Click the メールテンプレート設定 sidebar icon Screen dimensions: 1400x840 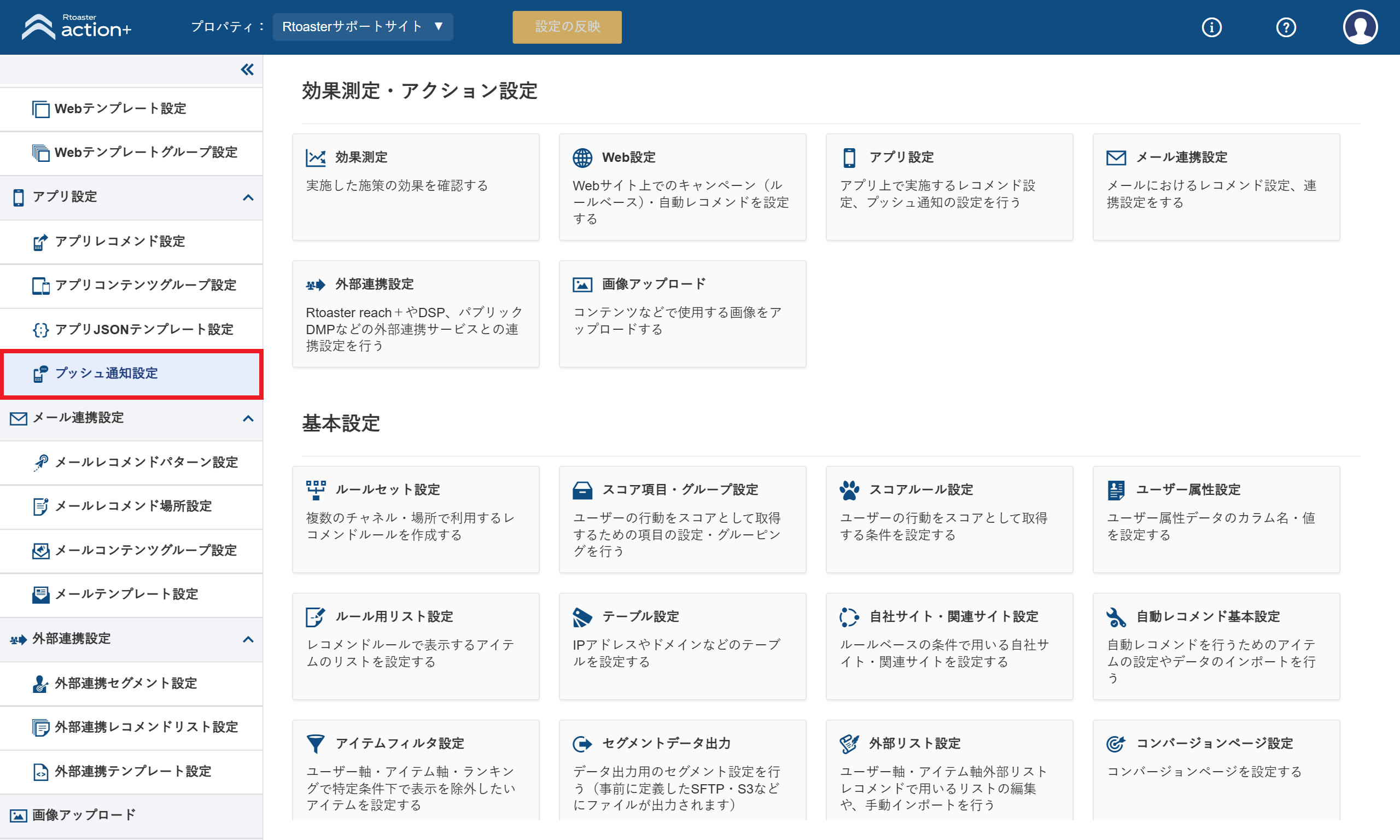point(41,594)
